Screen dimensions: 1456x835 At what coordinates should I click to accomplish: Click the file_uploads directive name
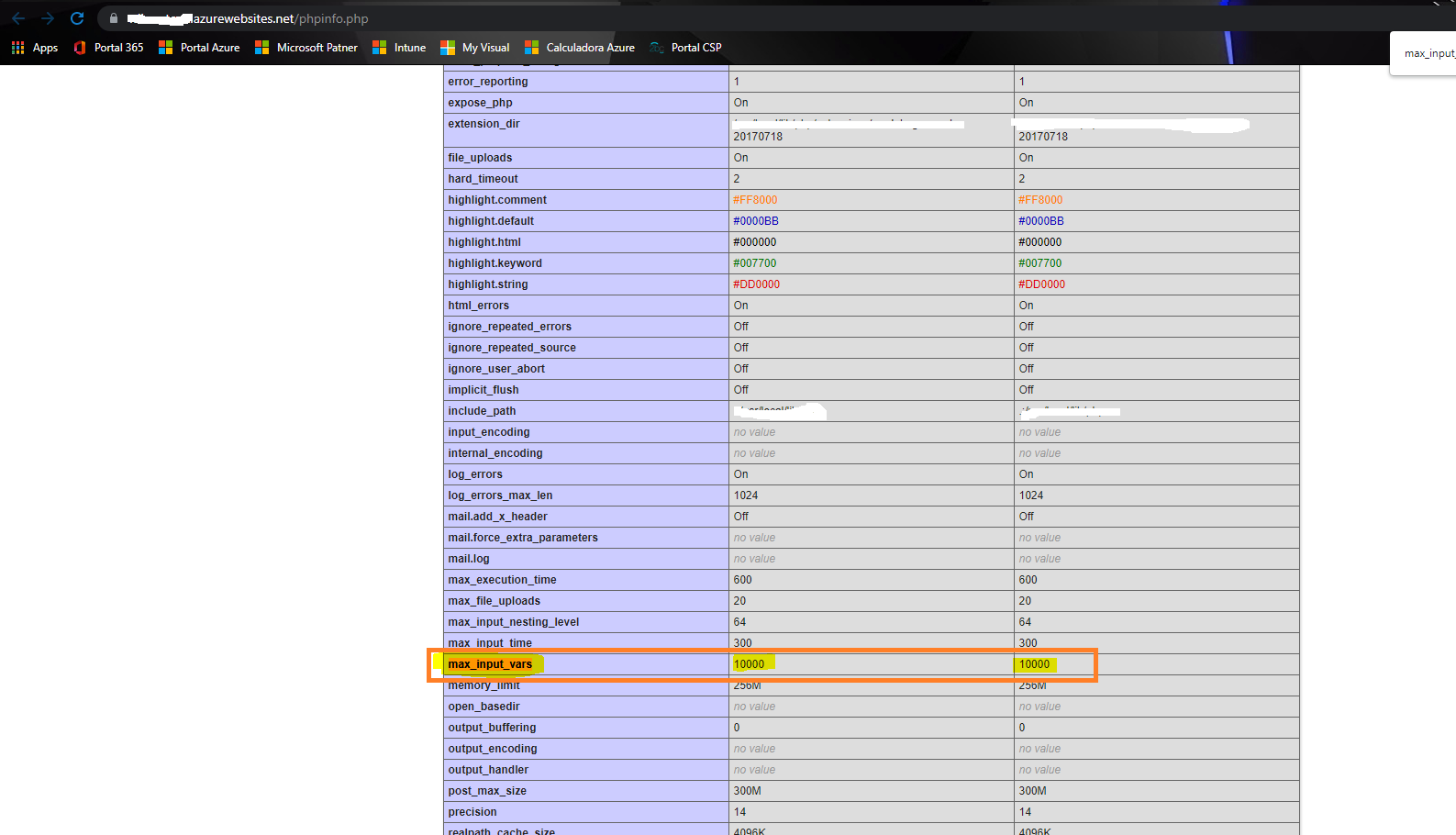click(x=480, y=158)
